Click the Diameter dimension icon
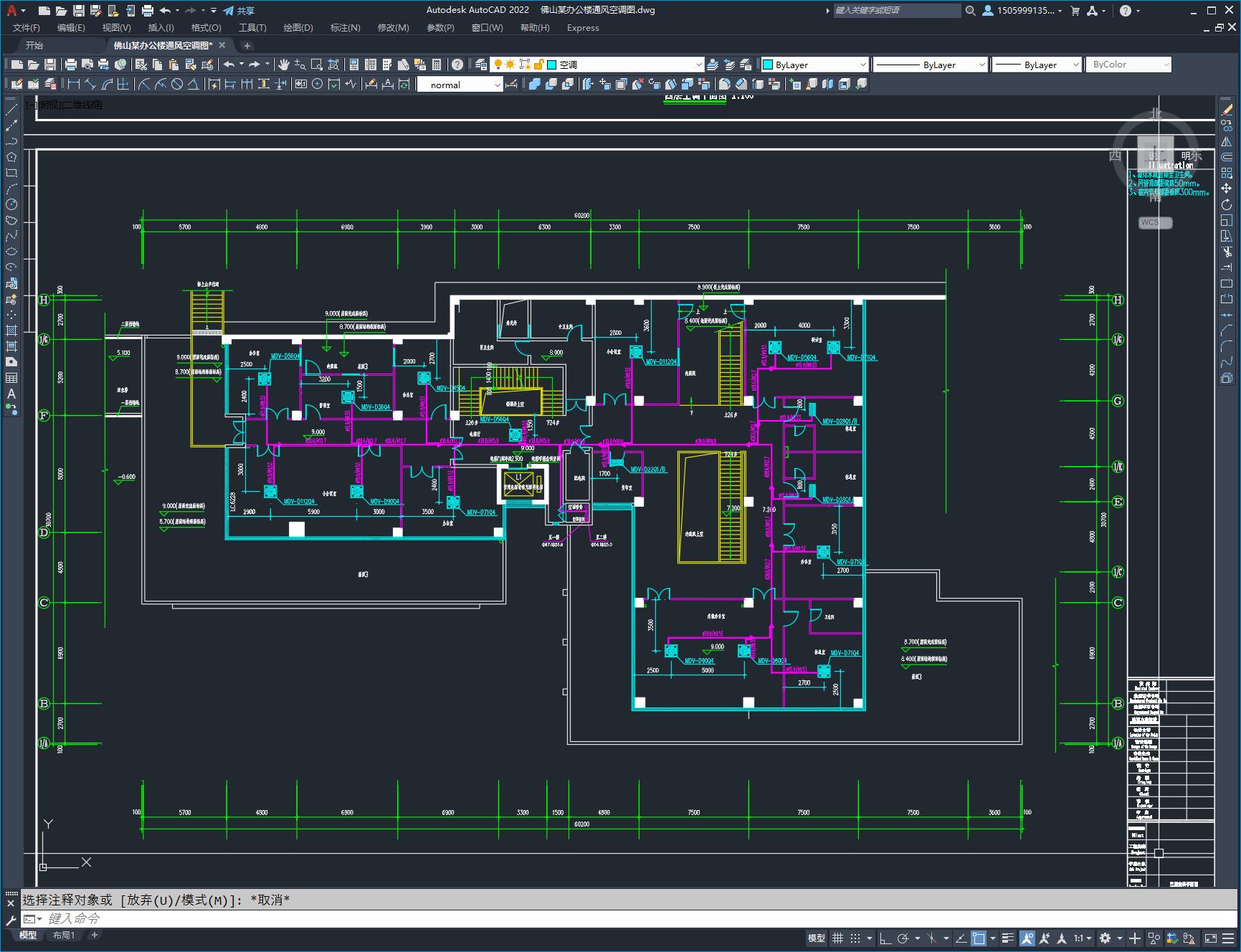This screenshot has height=952, width=1241. pos(177,85)
